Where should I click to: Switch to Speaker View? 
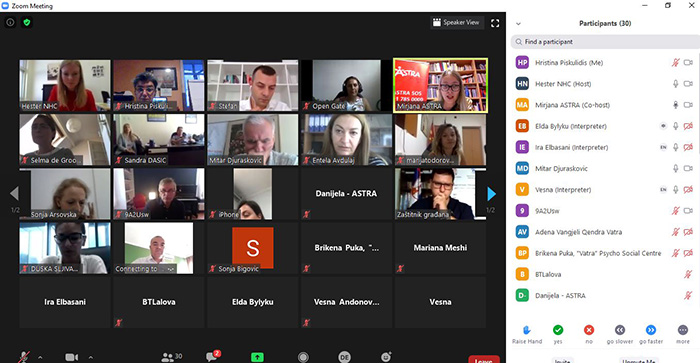point(457,22)
